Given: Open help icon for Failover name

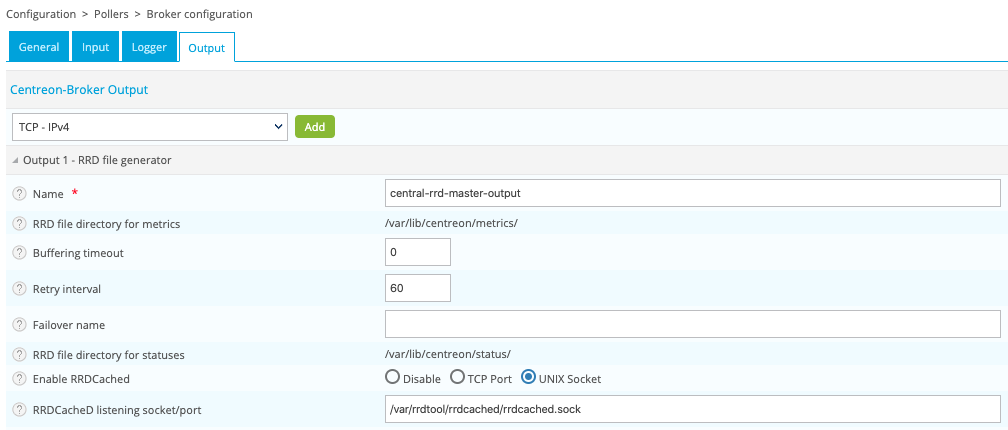Looking at the screenshot, I should click(x=20, y=325).
